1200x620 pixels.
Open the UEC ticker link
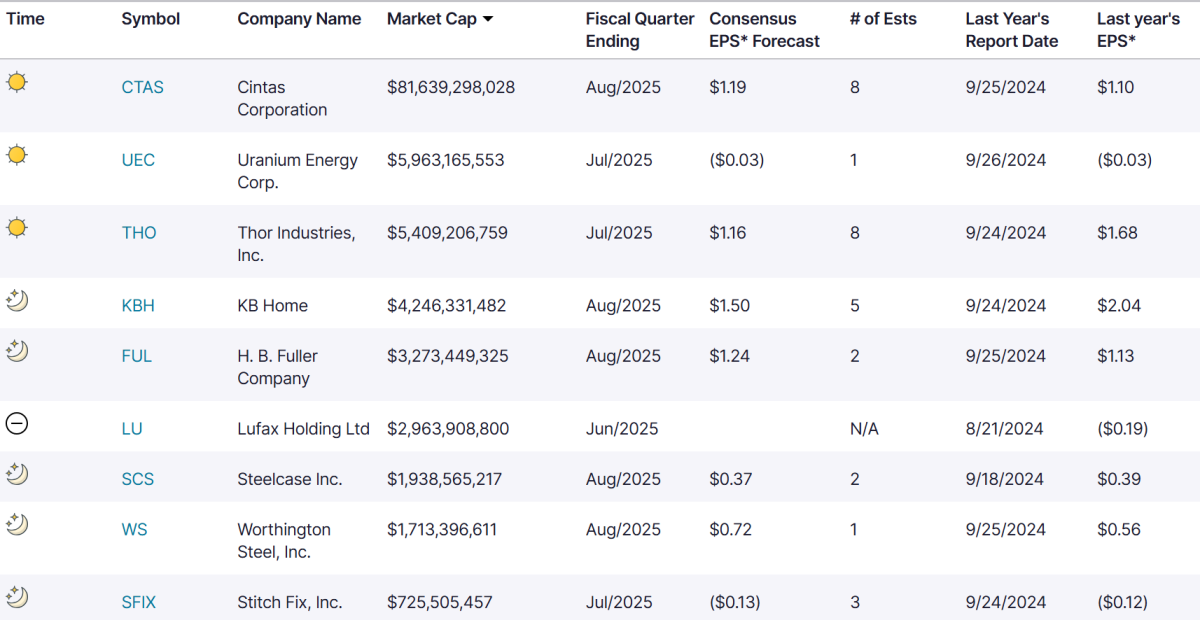(138, 160)
